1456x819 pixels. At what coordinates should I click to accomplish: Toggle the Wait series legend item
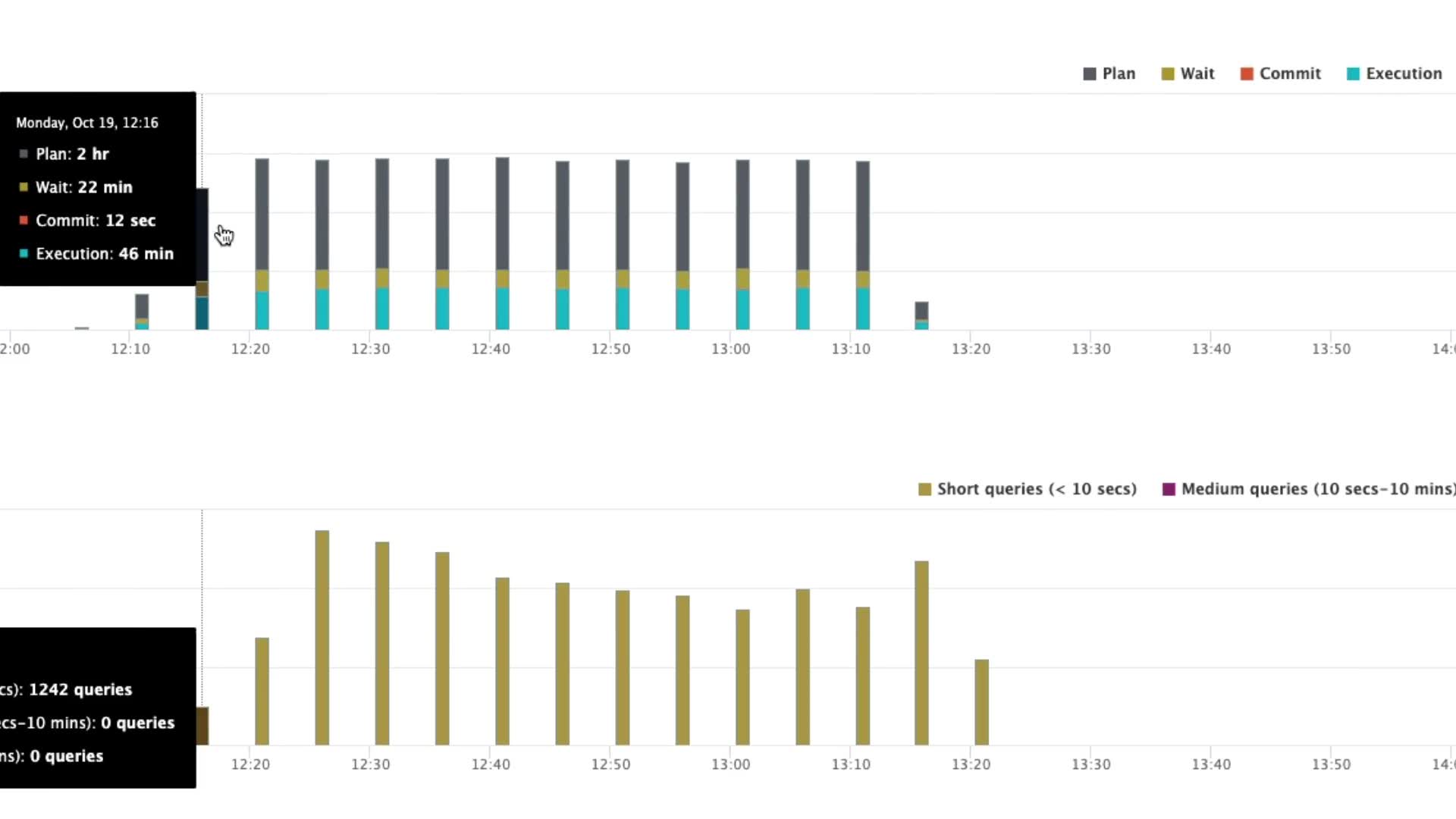[x=1197, y=74]
